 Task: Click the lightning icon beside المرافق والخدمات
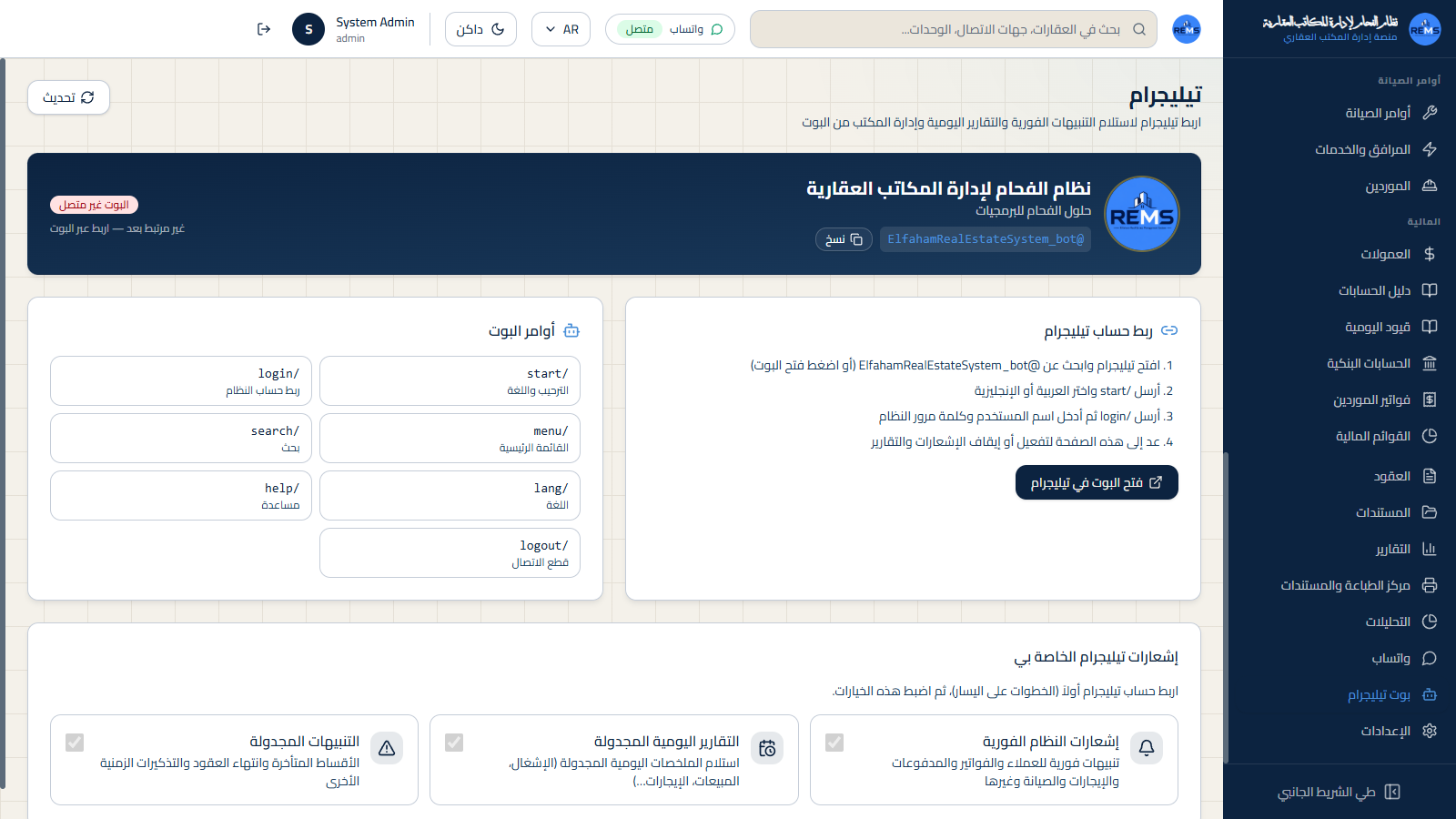pos(1430,149)
